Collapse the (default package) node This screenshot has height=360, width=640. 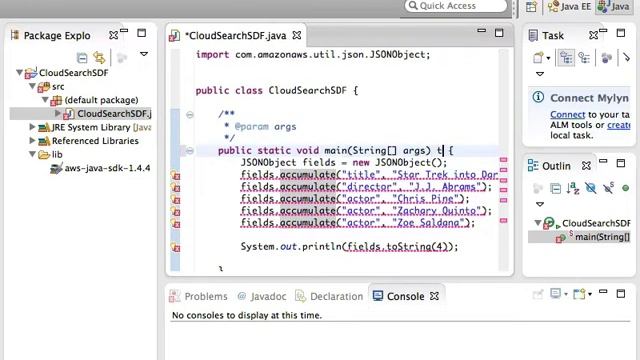(x=45, y=100)
